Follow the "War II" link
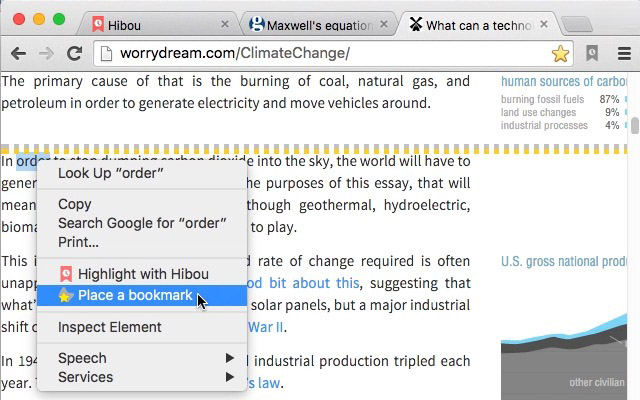This screenshot has height=400, width=640. point(265,327)
